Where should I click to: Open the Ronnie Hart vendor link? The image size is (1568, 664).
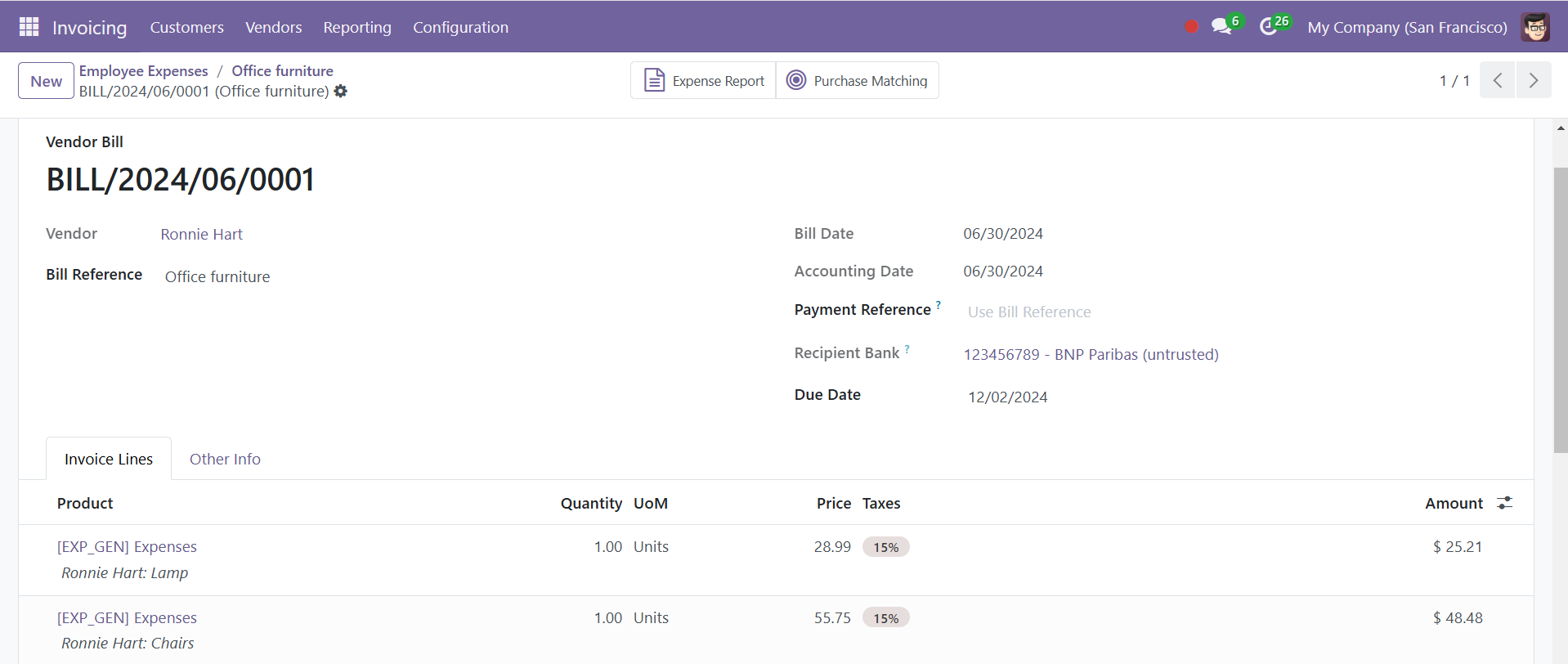point(201,235)
